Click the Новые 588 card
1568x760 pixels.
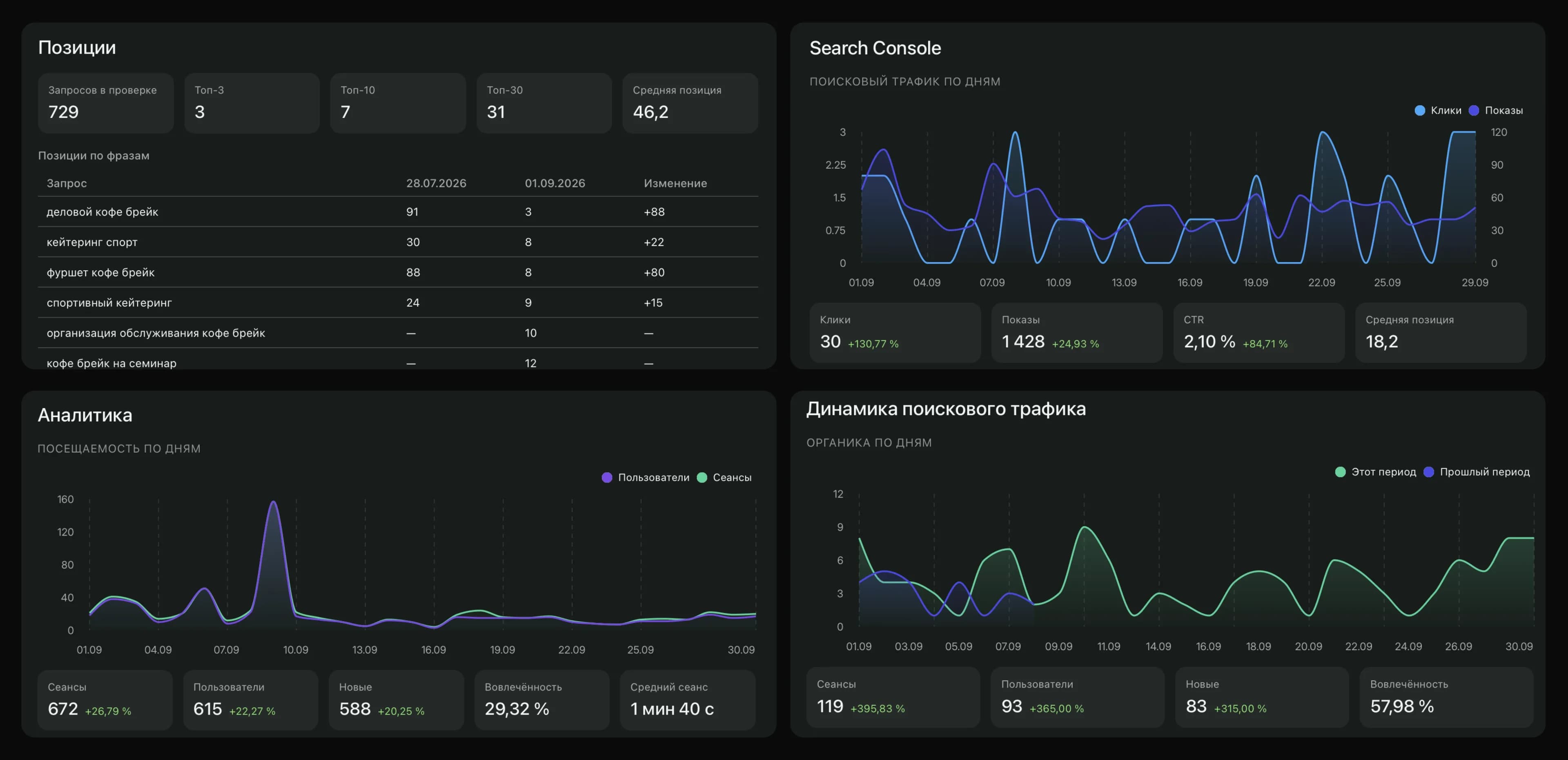396,700
